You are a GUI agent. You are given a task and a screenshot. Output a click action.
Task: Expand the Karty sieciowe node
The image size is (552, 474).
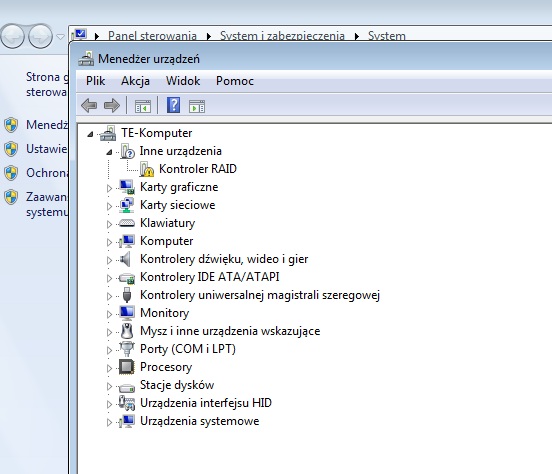109,206
